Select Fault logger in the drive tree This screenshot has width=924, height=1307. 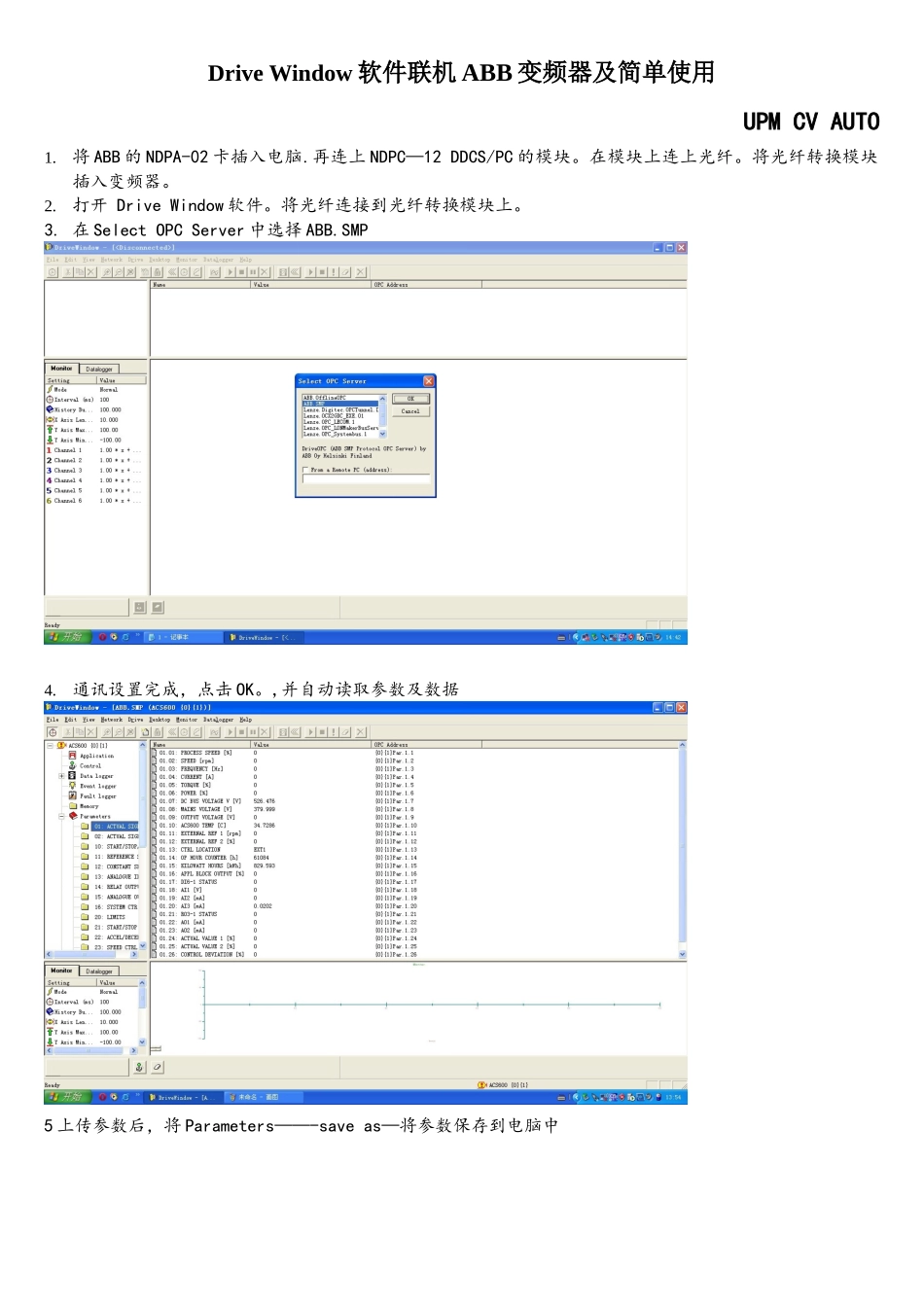(x=97, y=796)
